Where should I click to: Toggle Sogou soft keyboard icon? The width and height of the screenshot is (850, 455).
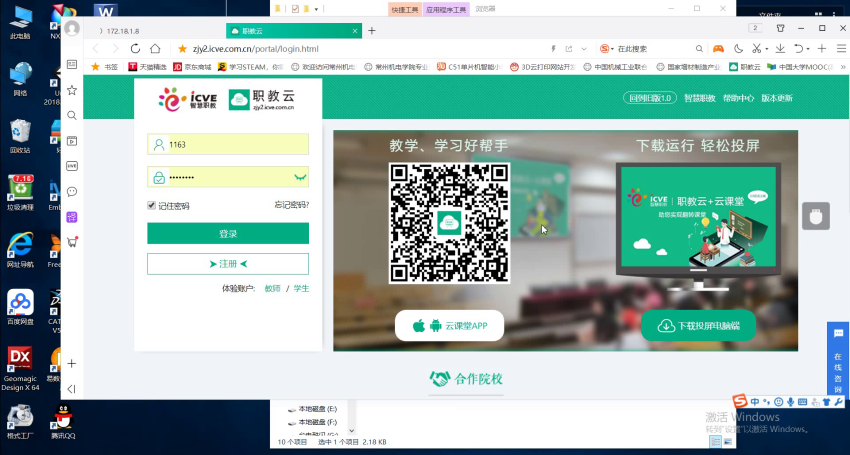coord(802,401)
